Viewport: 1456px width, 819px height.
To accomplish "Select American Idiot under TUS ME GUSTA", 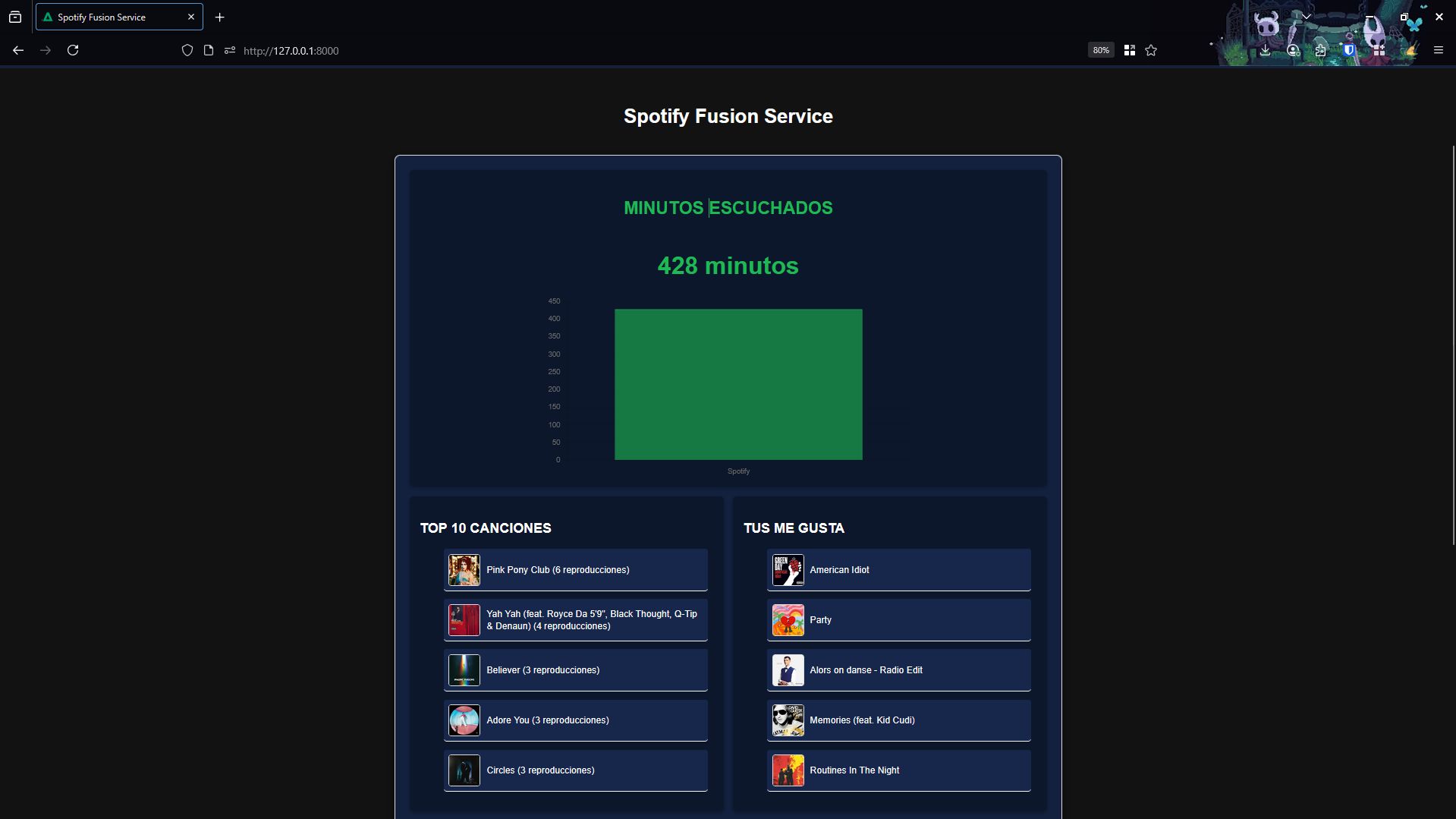I will point(898,569).
